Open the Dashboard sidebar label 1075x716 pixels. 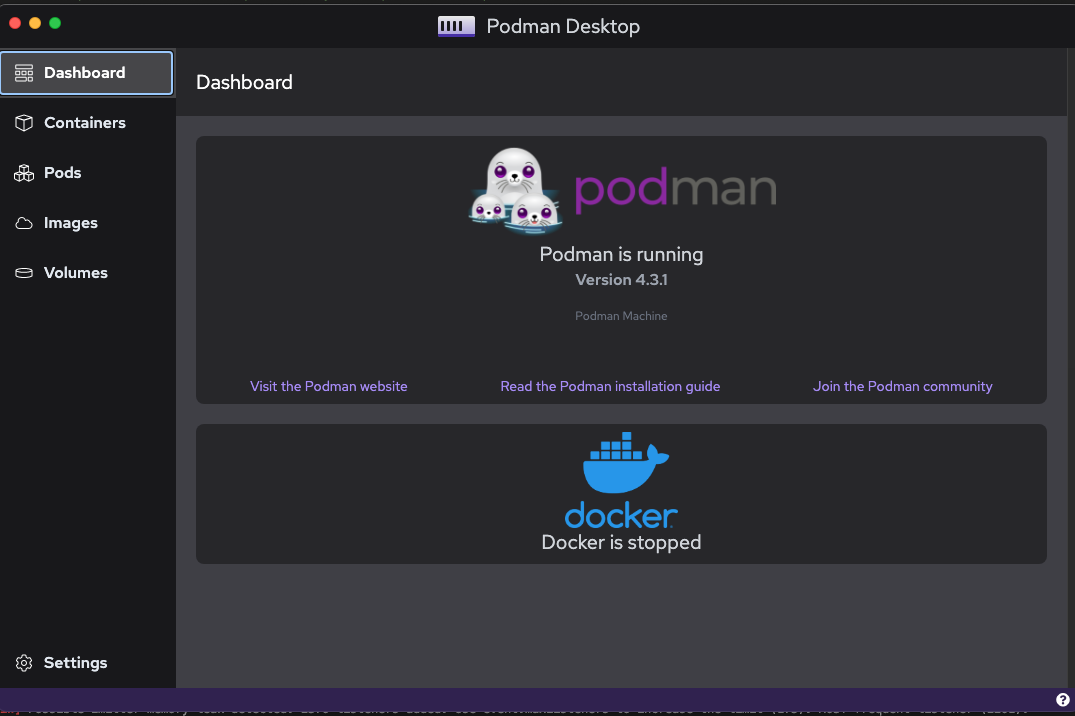pos(84,73)
